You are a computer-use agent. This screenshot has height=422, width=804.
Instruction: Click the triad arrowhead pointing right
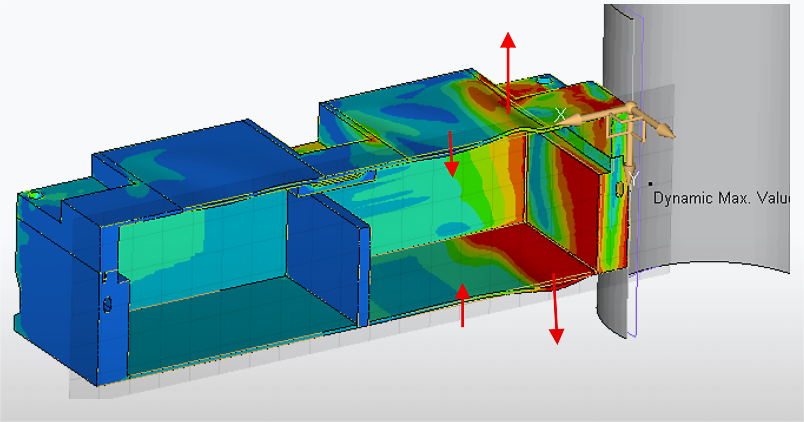664,130
